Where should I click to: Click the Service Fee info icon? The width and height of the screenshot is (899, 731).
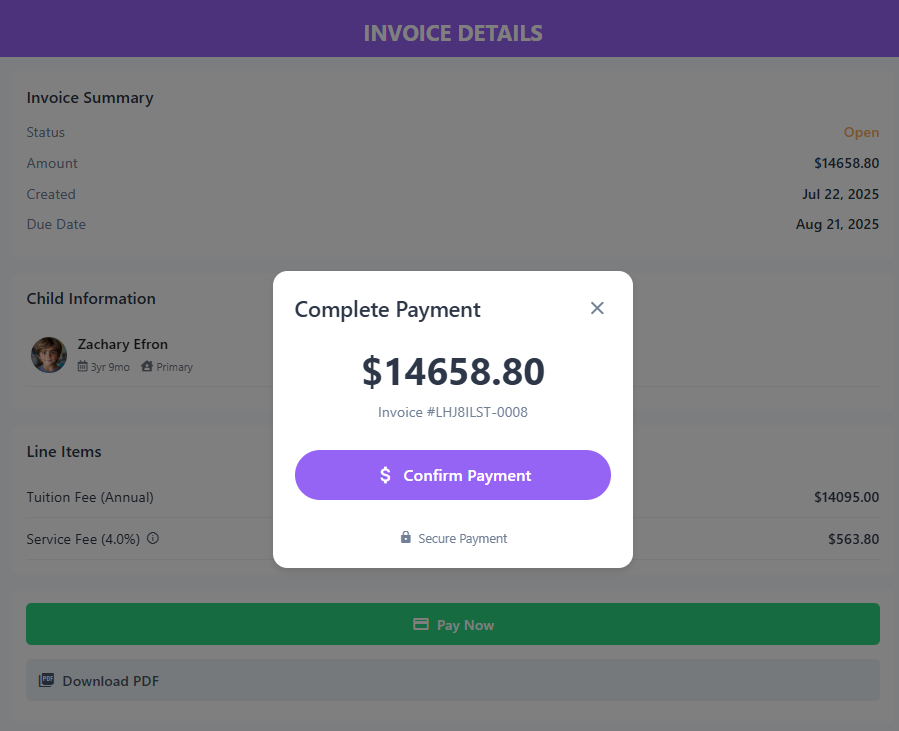[153, 538]
